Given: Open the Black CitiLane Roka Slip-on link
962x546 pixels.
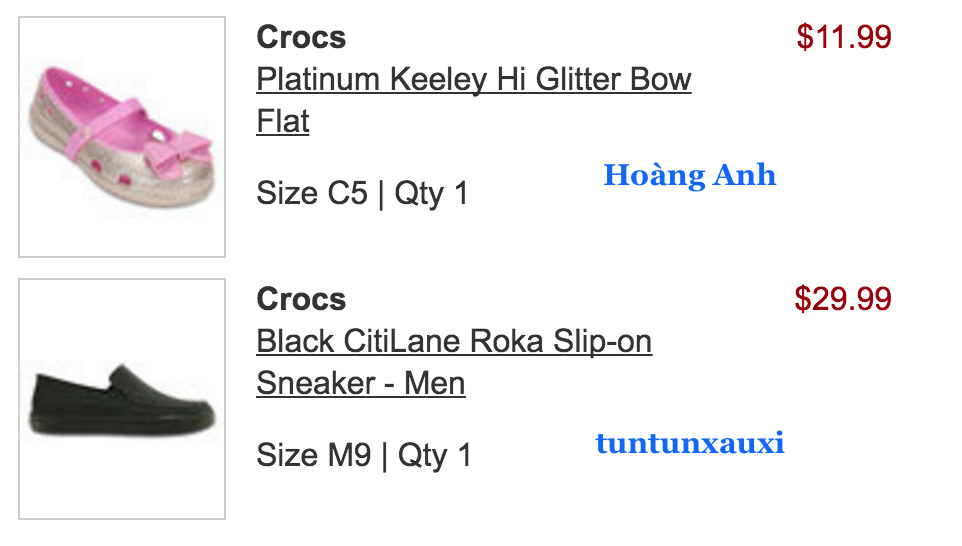Looking at the screenshot, I should tap(454, 342).
